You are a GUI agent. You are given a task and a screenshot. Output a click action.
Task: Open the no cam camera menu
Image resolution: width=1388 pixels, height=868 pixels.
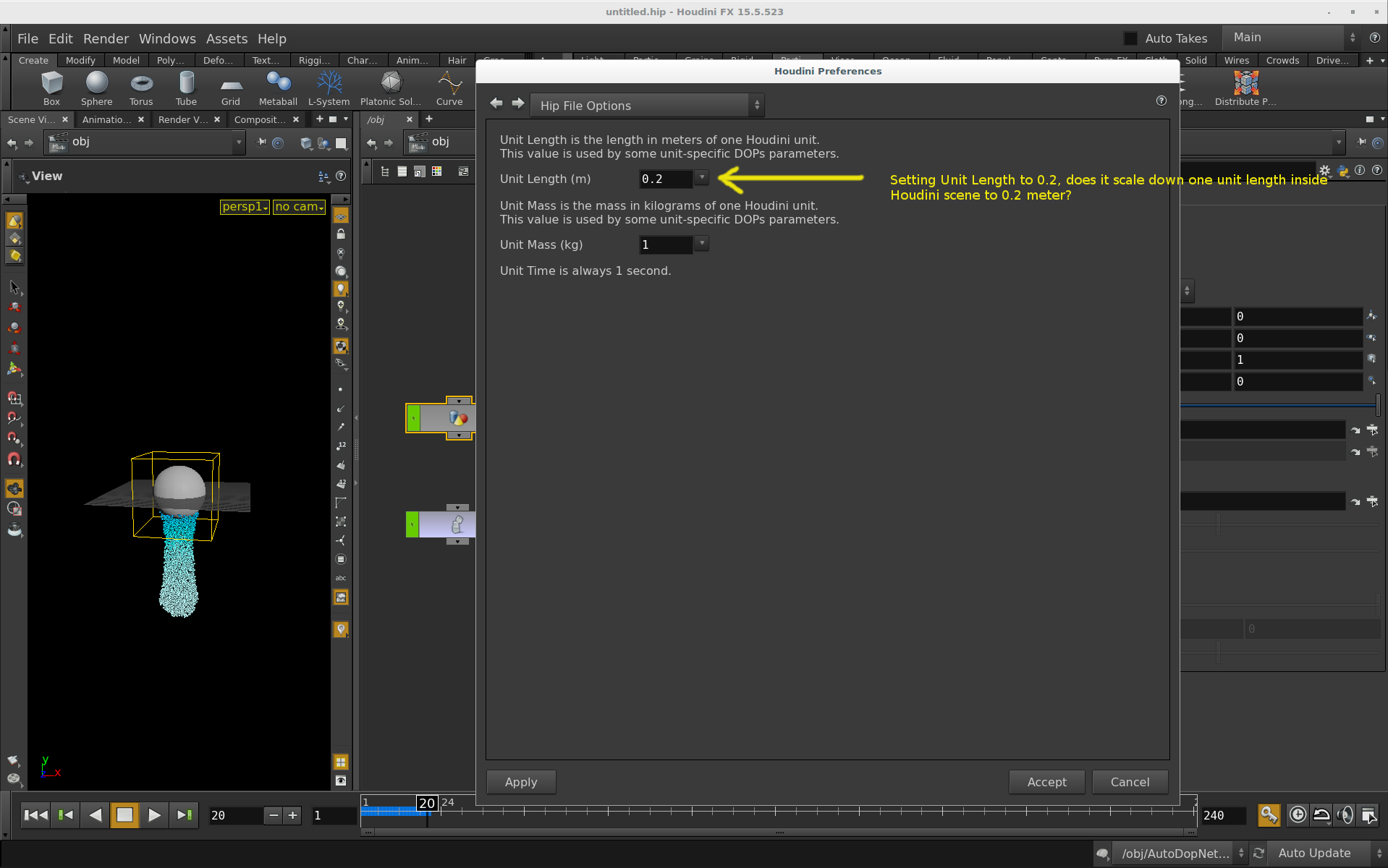tap(299, 207)
